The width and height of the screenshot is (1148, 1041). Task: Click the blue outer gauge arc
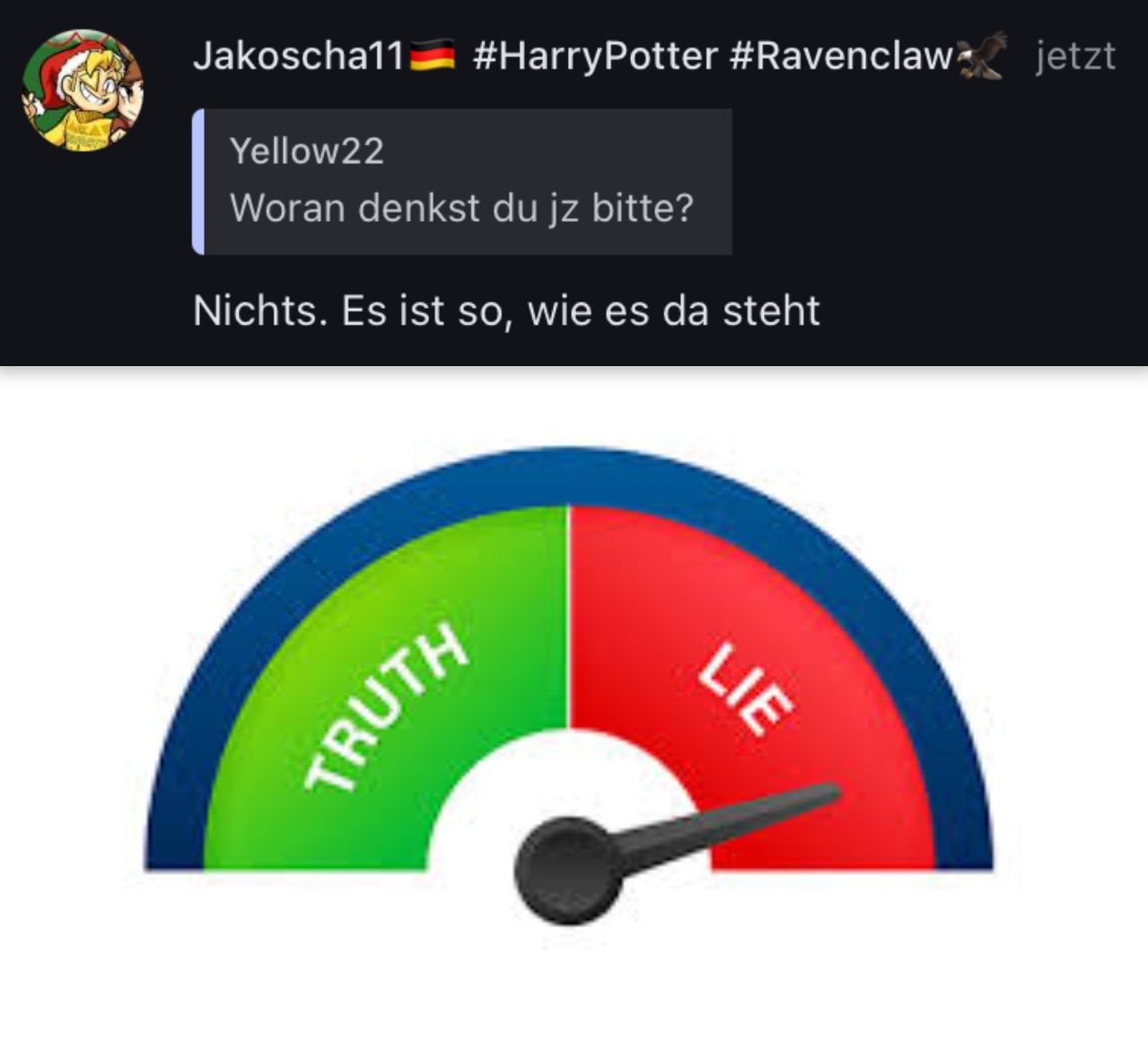point(569,476)
